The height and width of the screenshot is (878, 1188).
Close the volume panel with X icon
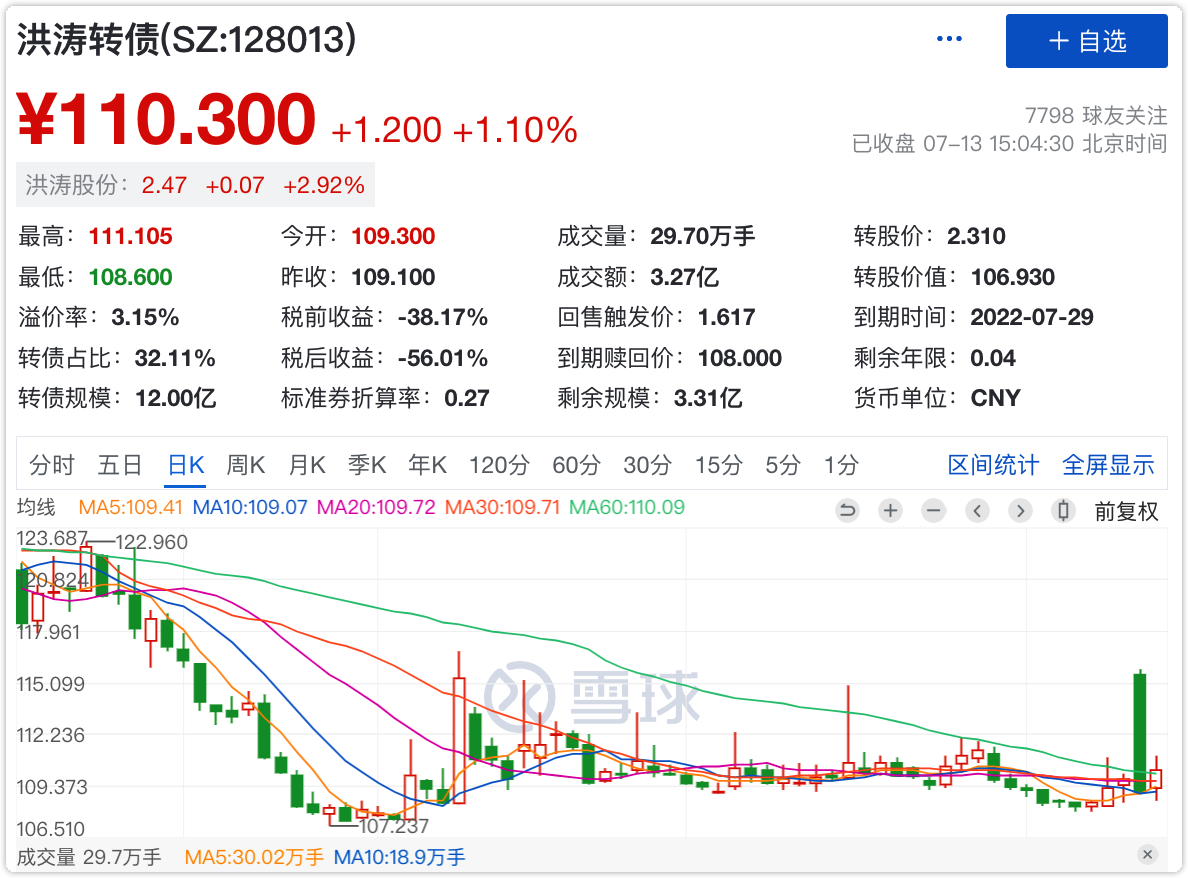click(1147, 854)
